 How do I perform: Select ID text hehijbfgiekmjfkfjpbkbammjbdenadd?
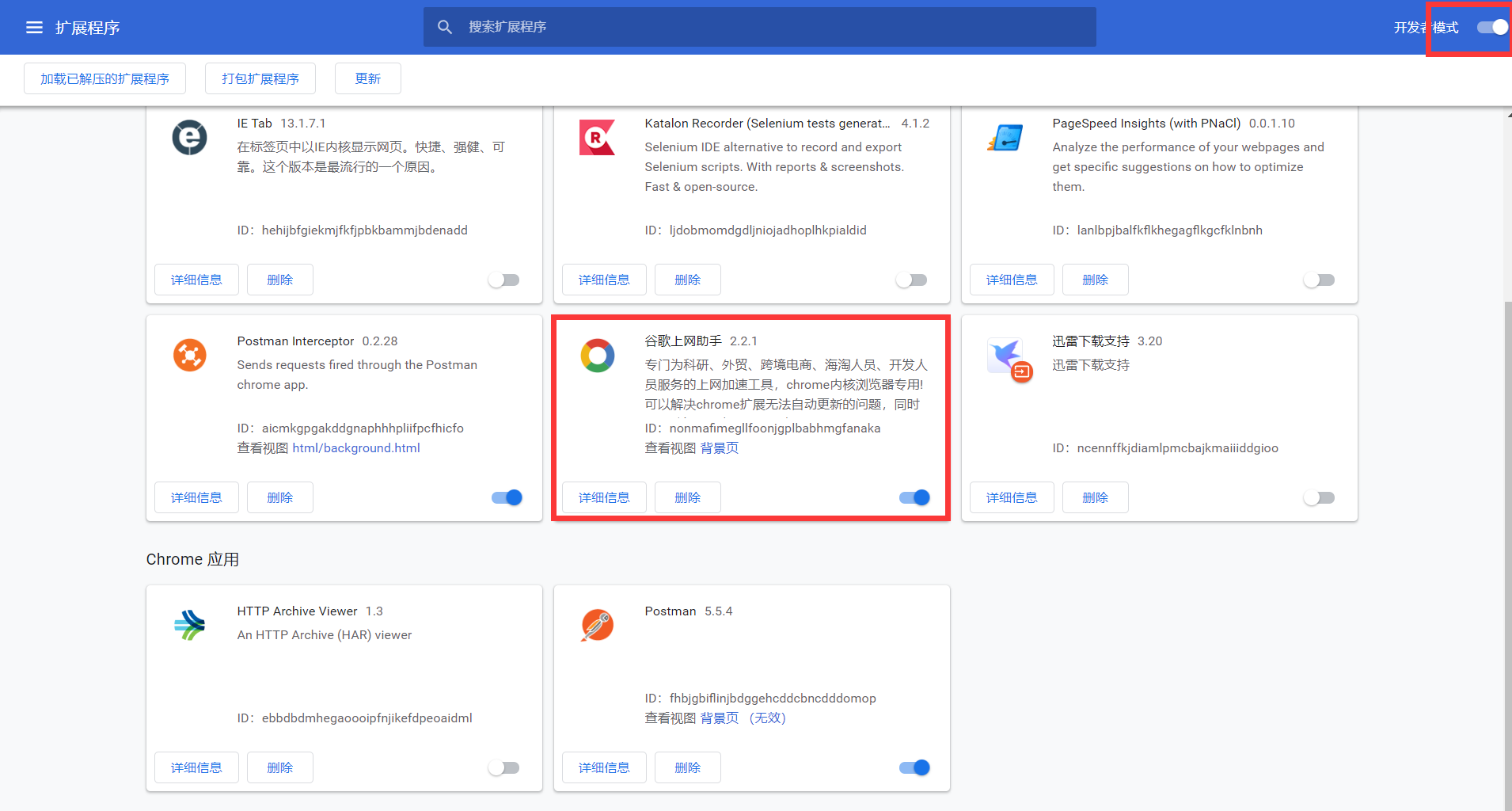click(x=365, y=230)
